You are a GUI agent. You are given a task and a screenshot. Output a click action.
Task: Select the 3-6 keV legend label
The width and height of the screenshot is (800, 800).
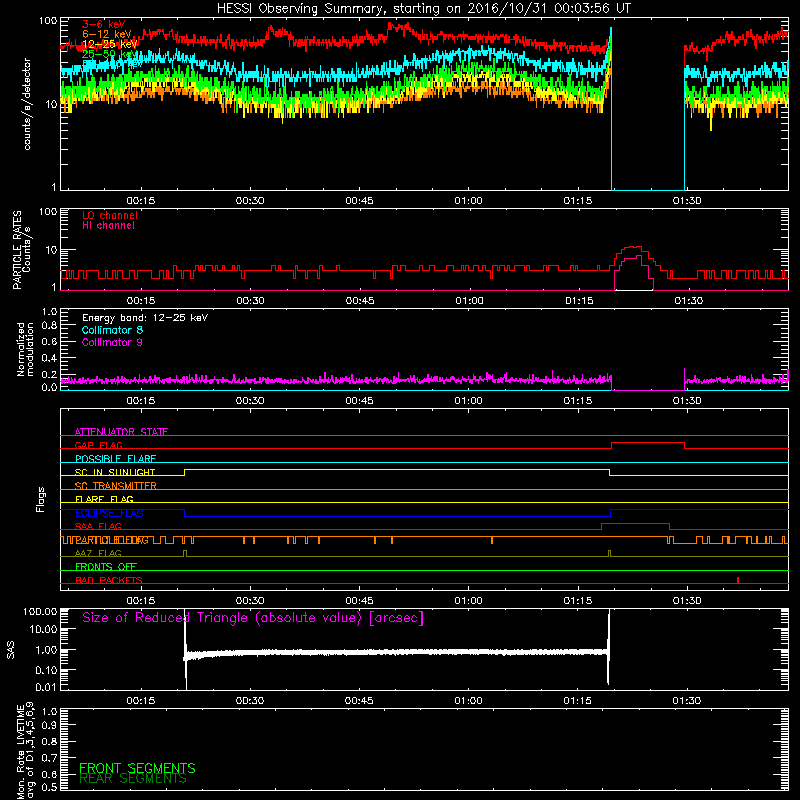tap(104, 24)
